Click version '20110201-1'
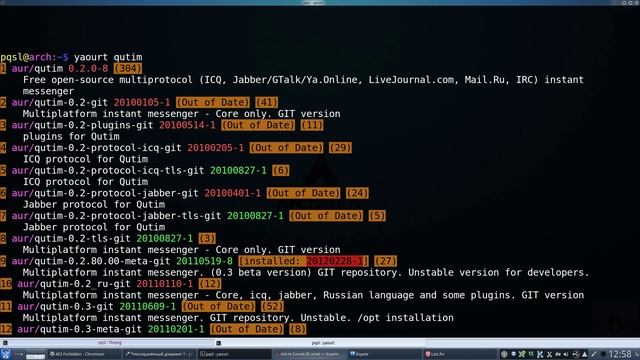Image resolution: width=640 pixels, height=360 pixels. pyautogui.click(x=176, y=329)
